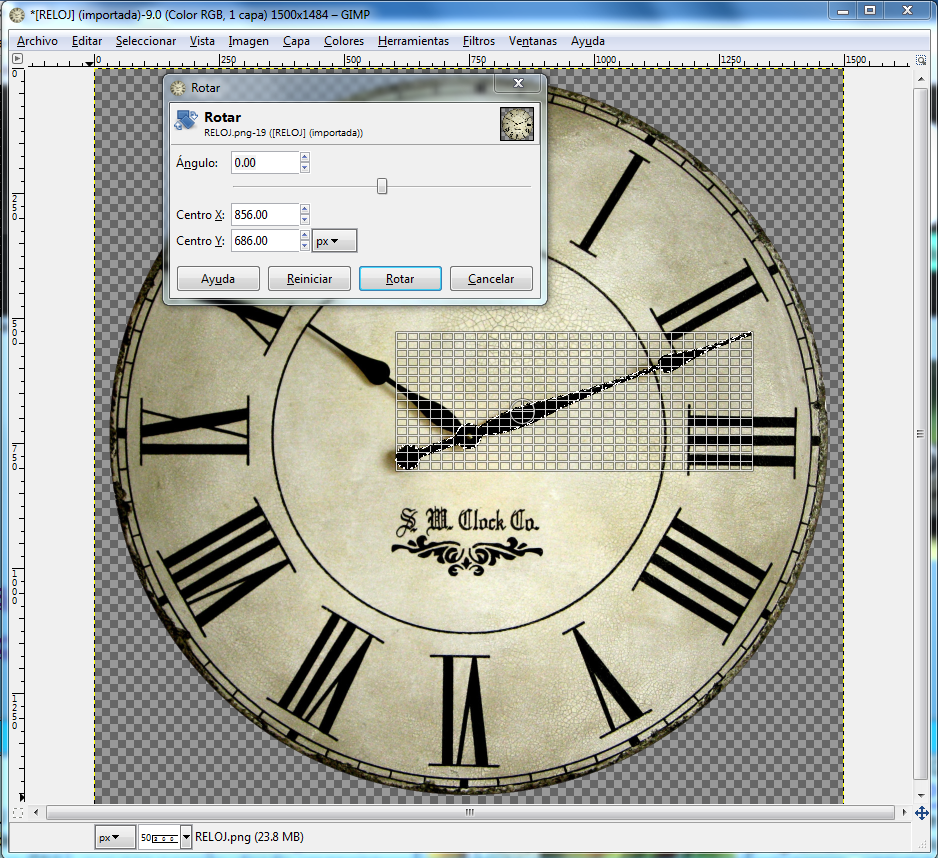Click the Centro X input field
The width and height of the screenshot is (938, 858).
pos(265,215)
